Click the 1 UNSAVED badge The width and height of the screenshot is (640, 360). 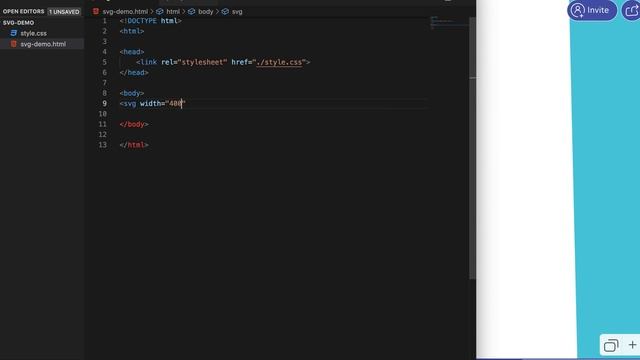[x=64, y=12]
